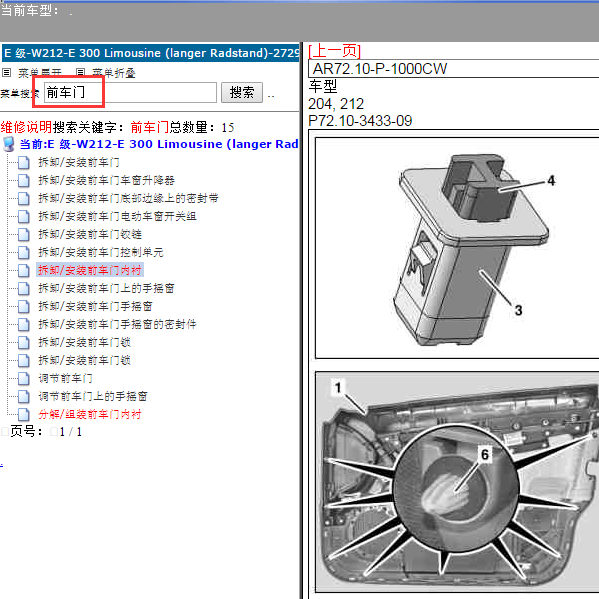Click the 204, 212 vehicle model text
599x599 pixels.
coord(336,104)
